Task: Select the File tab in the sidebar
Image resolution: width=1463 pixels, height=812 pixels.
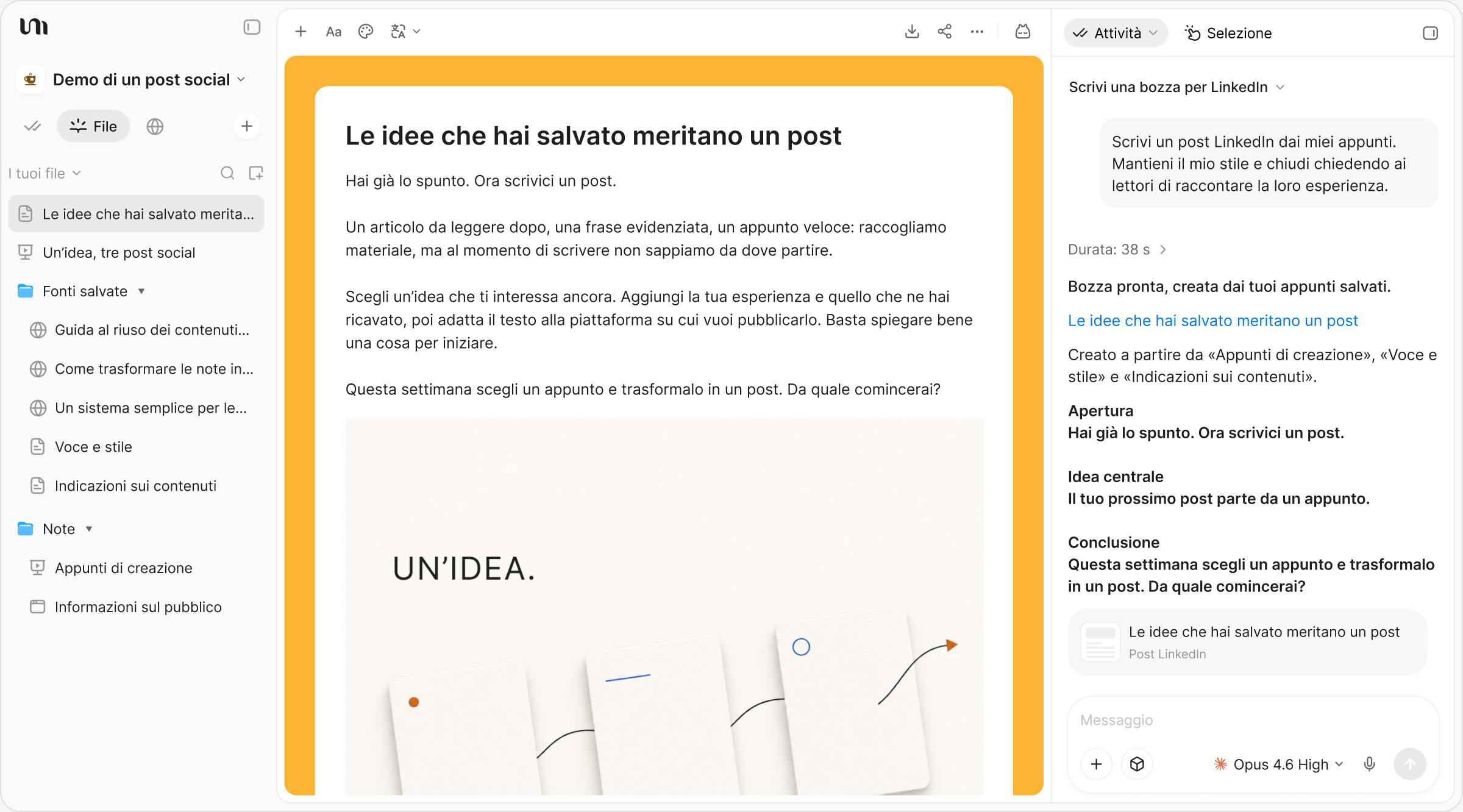Action: point(93,126)
